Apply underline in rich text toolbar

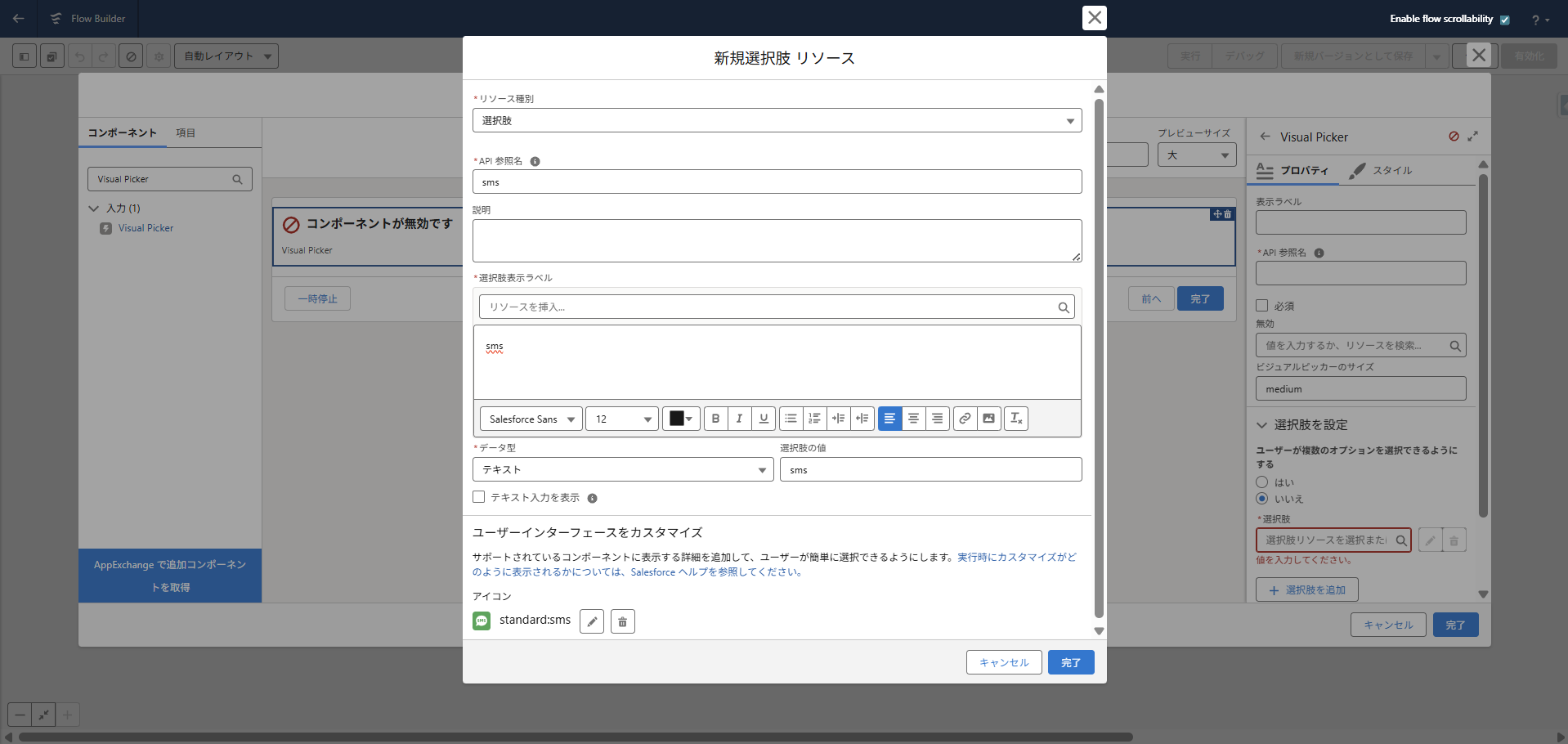click(x=764, y=419)
